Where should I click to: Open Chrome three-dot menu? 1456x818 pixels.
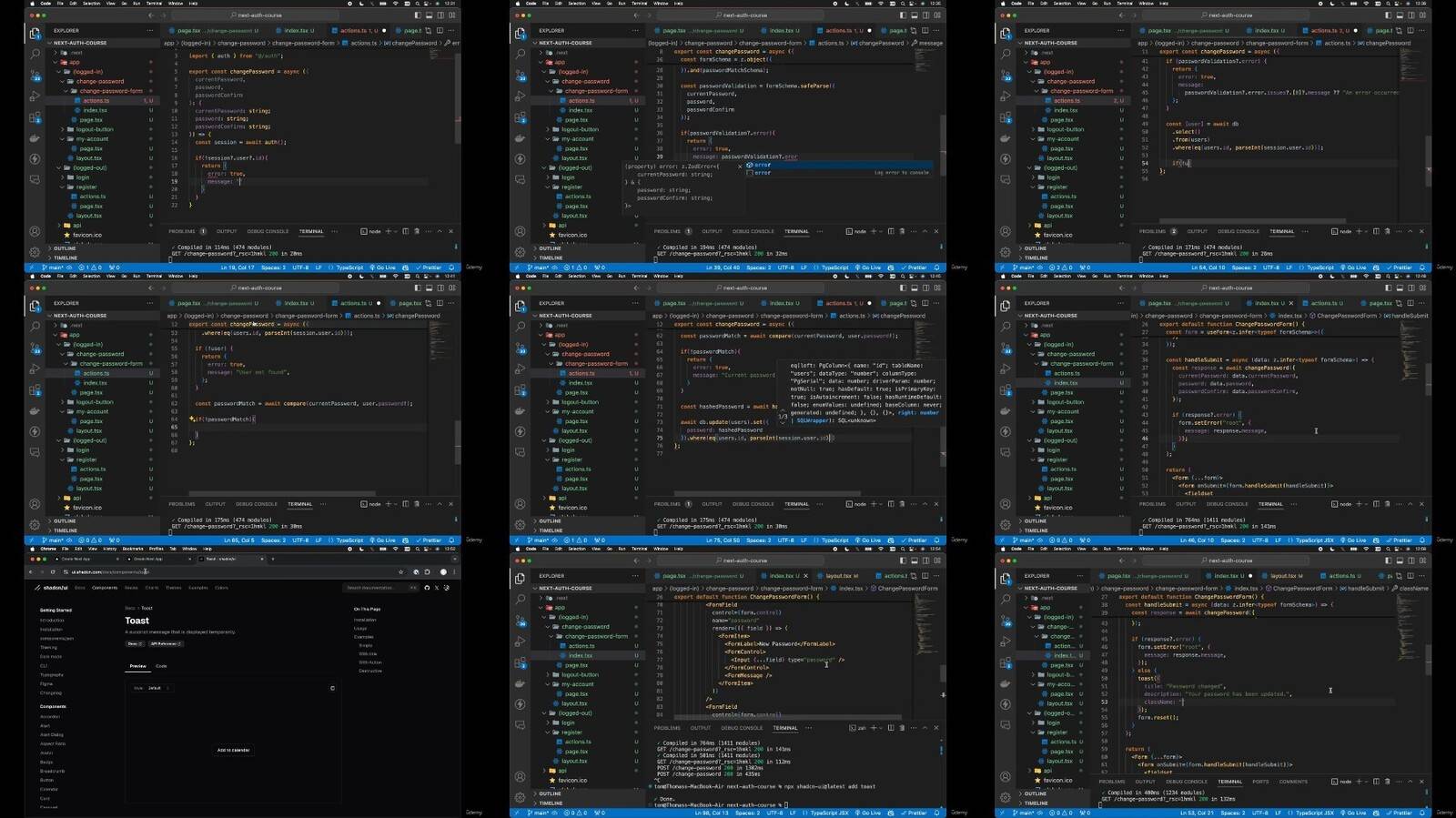click(454, 572)
